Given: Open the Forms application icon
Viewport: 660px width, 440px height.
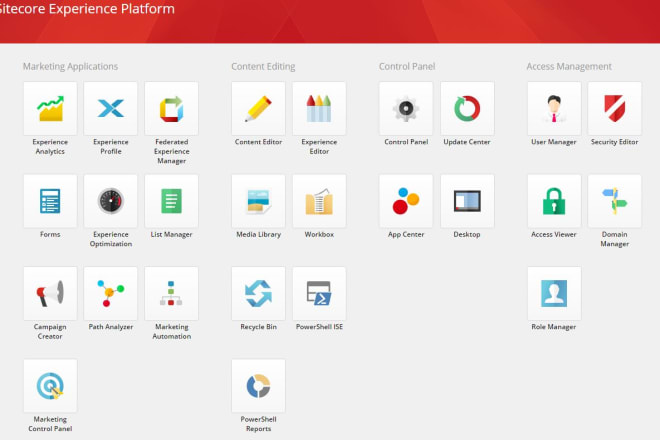Looking at the screenshot, I should [50, 201].
